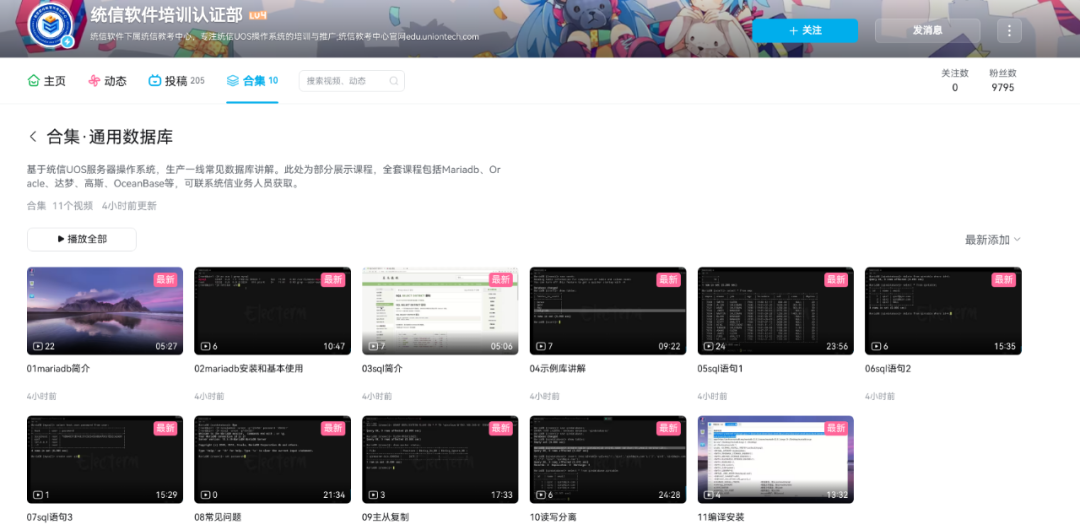Open the 投稿 205 tab
Viewport: 1080px width, 530px height.
tap(176, 81)
